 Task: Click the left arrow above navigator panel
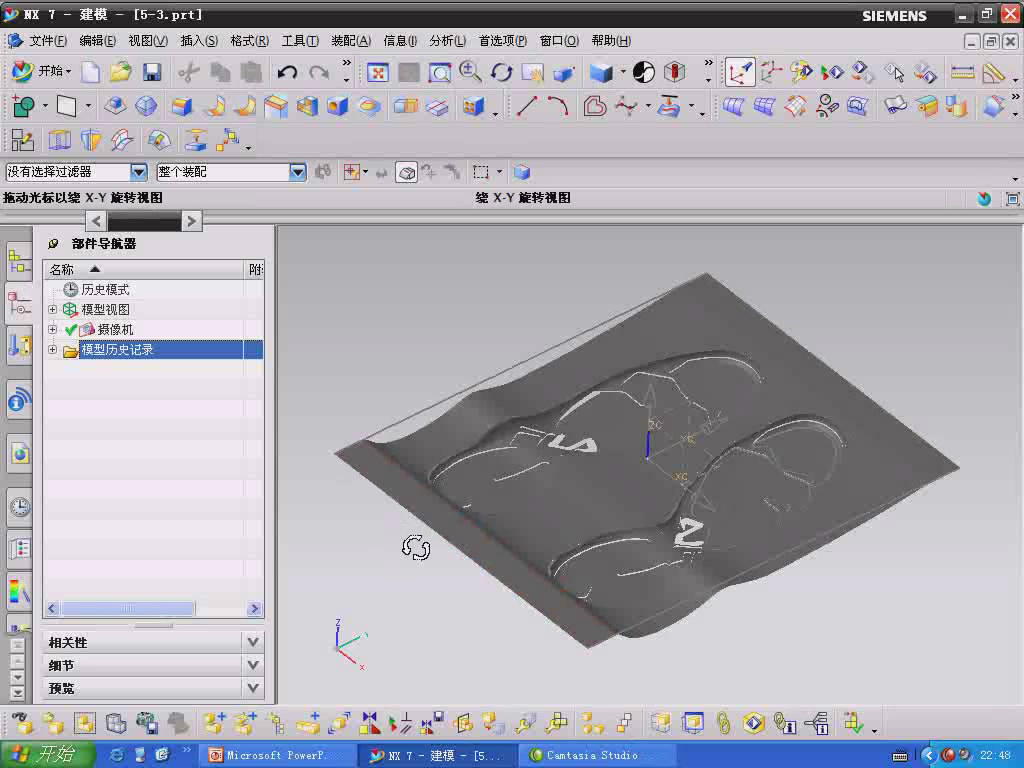click(x=97, y=221)
